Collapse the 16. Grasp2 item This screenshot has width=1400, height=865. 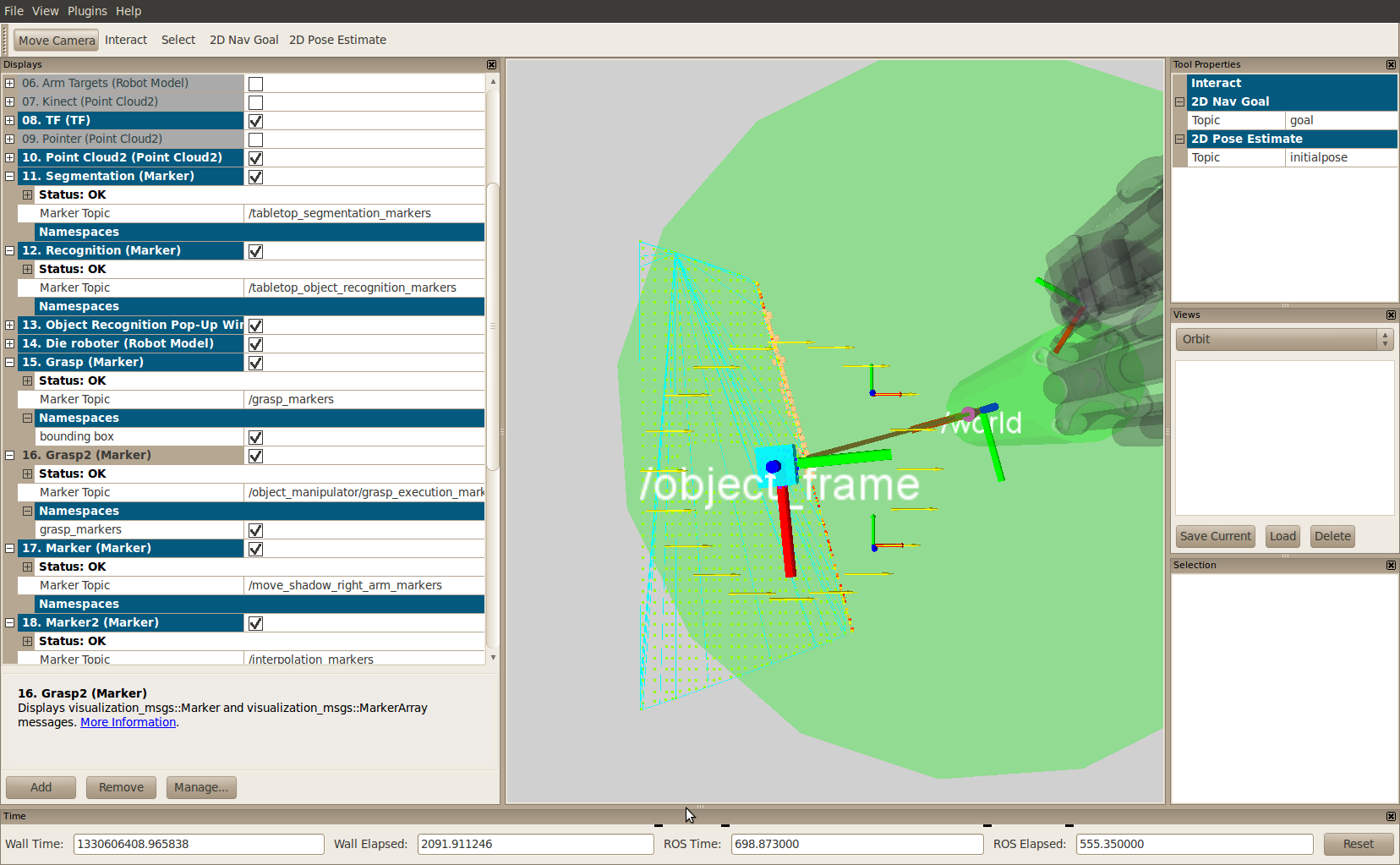(x=10, y=455)
